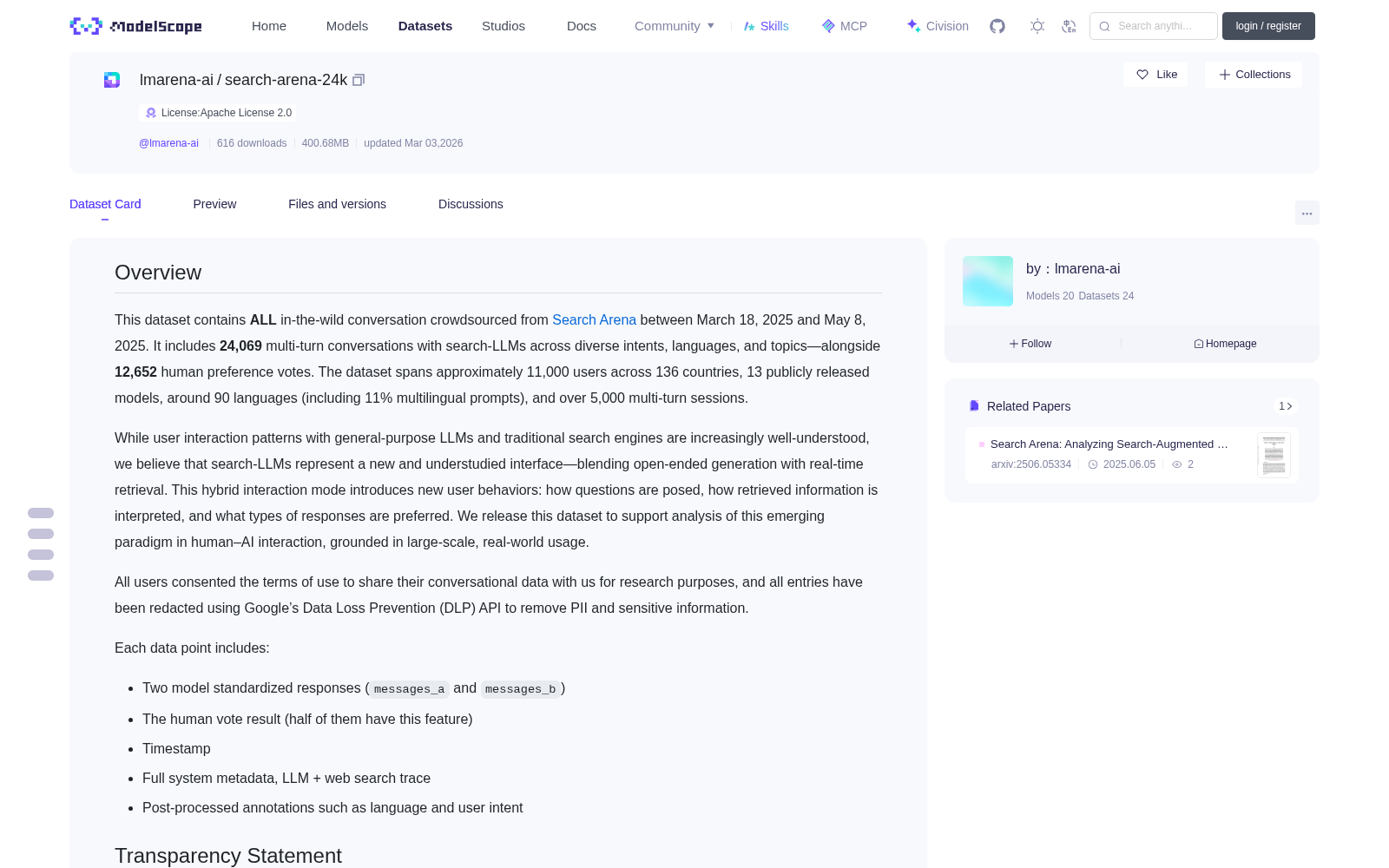Screen dimensions: 1389x868
Task: Open the Search Arena hyperlink
Action: coord(594,320)
